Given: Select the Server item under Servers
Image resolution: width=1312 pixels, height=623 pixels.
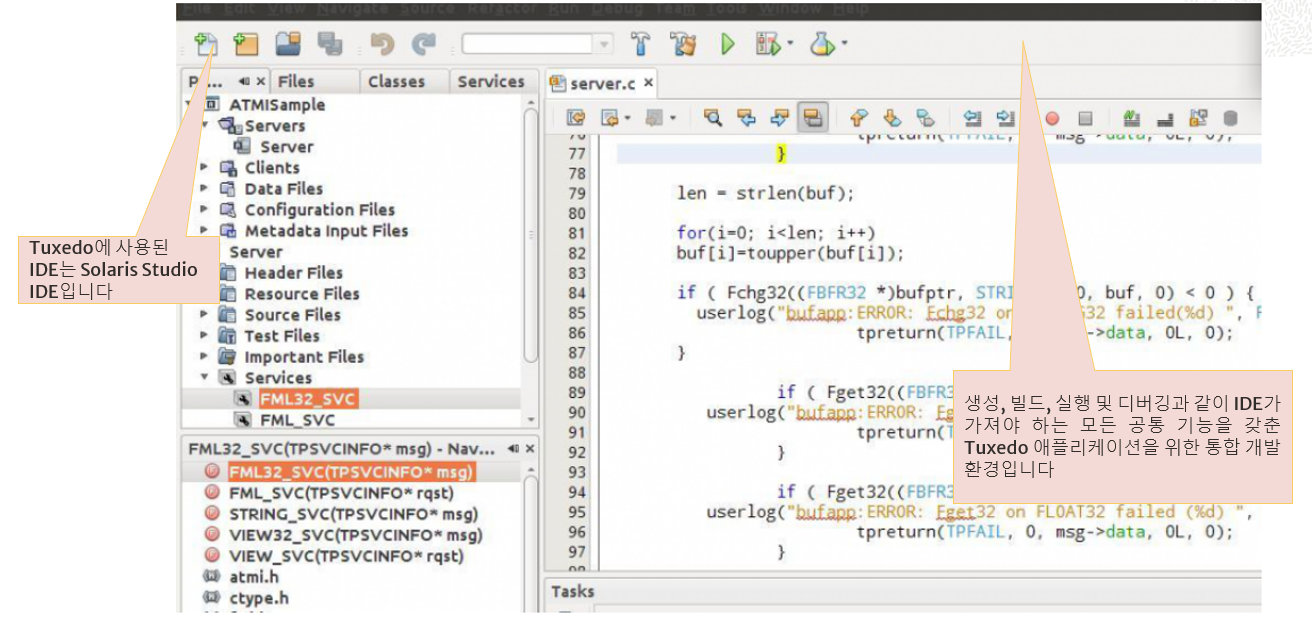Looking at the screenshot, I should 287,146.
